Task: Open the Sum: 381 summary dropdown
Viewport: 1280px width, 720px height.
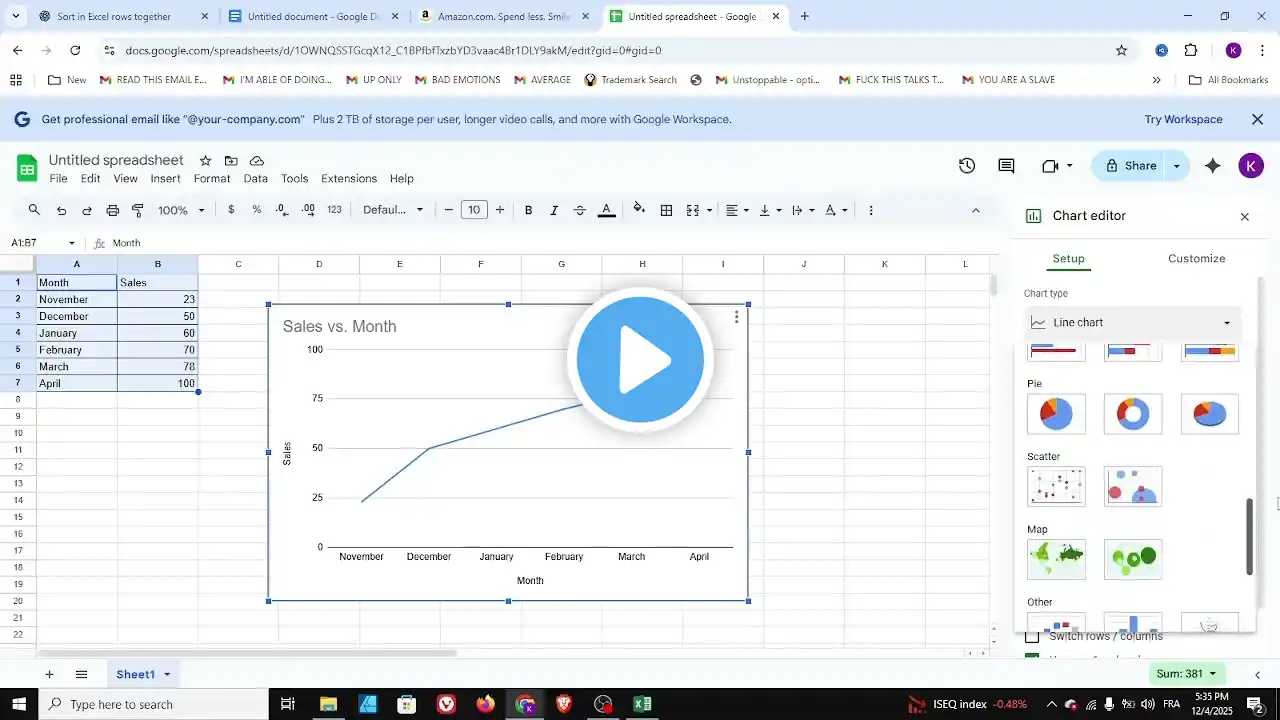Action: click(x=1186, y=674)
